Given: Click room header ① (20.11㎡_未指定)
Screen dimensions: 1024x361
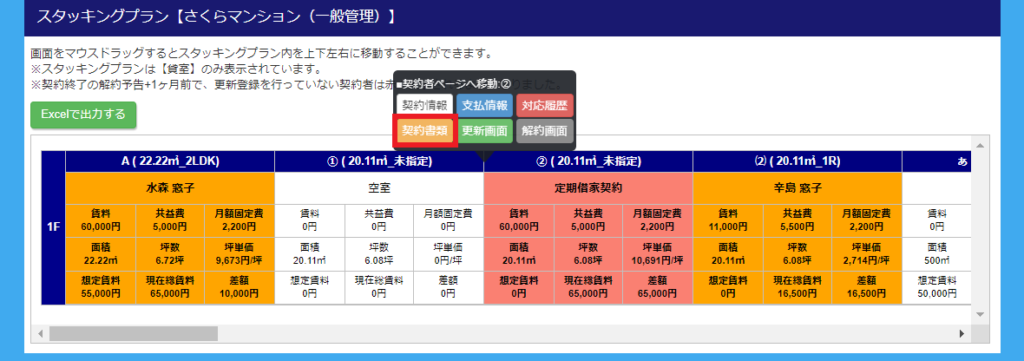Looking at the screenshot, I should click(x=379, y=162).
